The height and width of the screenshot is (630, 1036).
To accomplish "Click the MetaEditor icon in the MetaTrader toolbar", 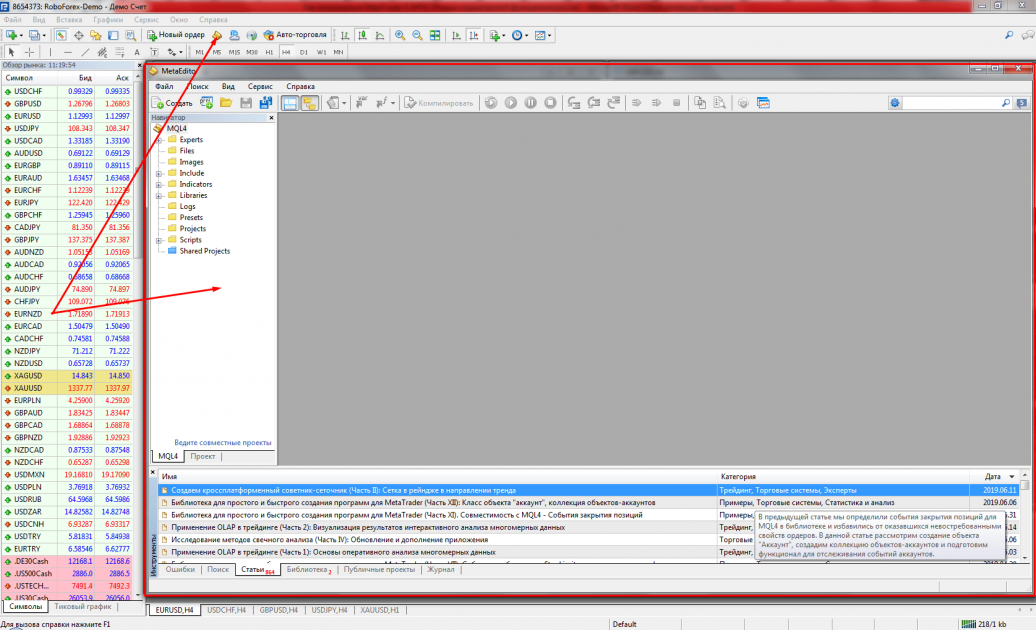I will tap(217, 35).
